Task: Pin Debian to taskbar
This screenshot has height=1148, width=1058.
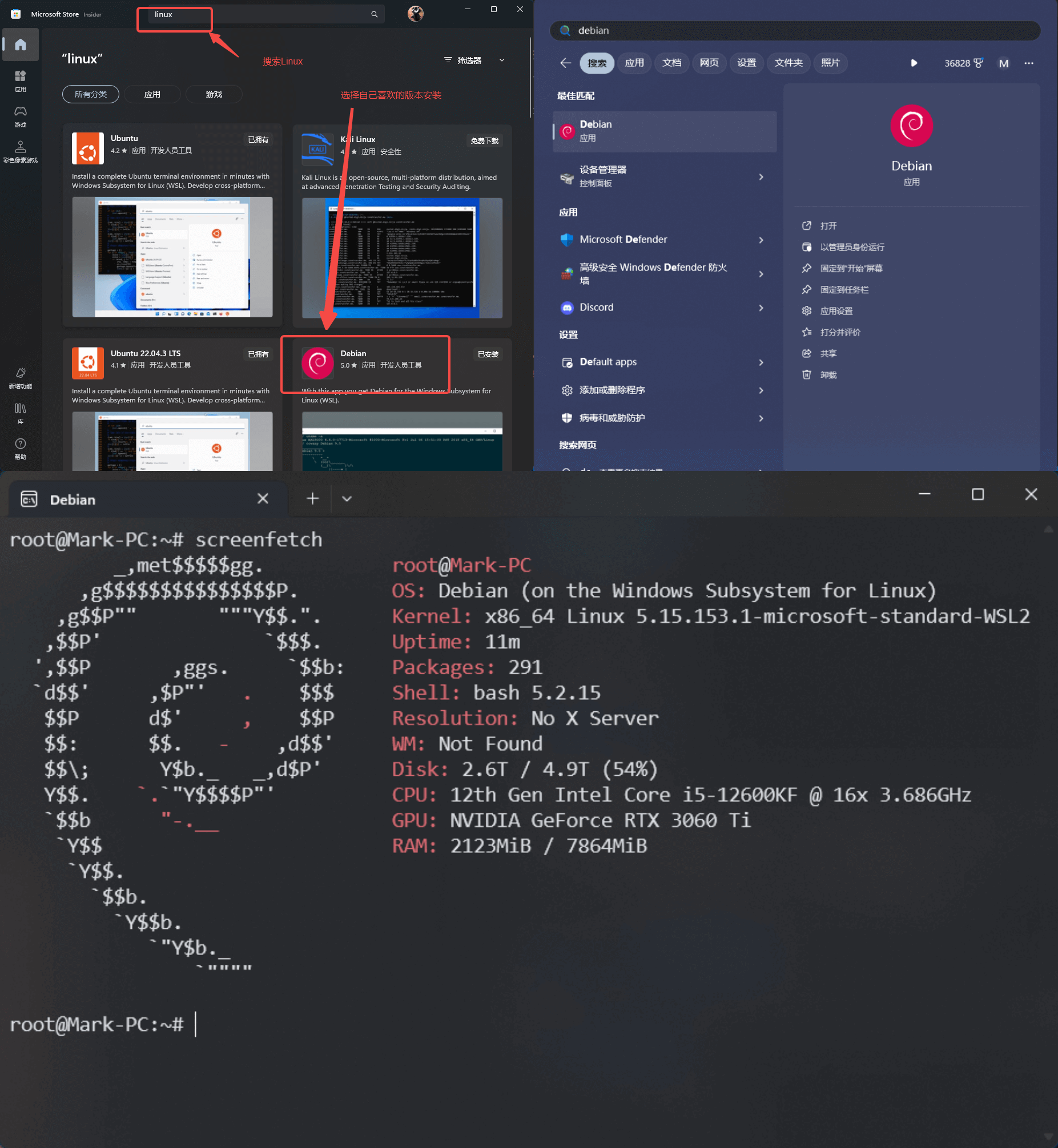Action: pos(844,289)
